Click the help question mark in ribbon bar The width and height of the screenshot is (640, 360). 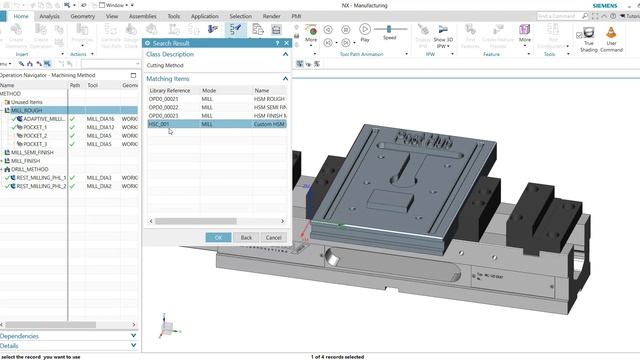coord(613,16)
